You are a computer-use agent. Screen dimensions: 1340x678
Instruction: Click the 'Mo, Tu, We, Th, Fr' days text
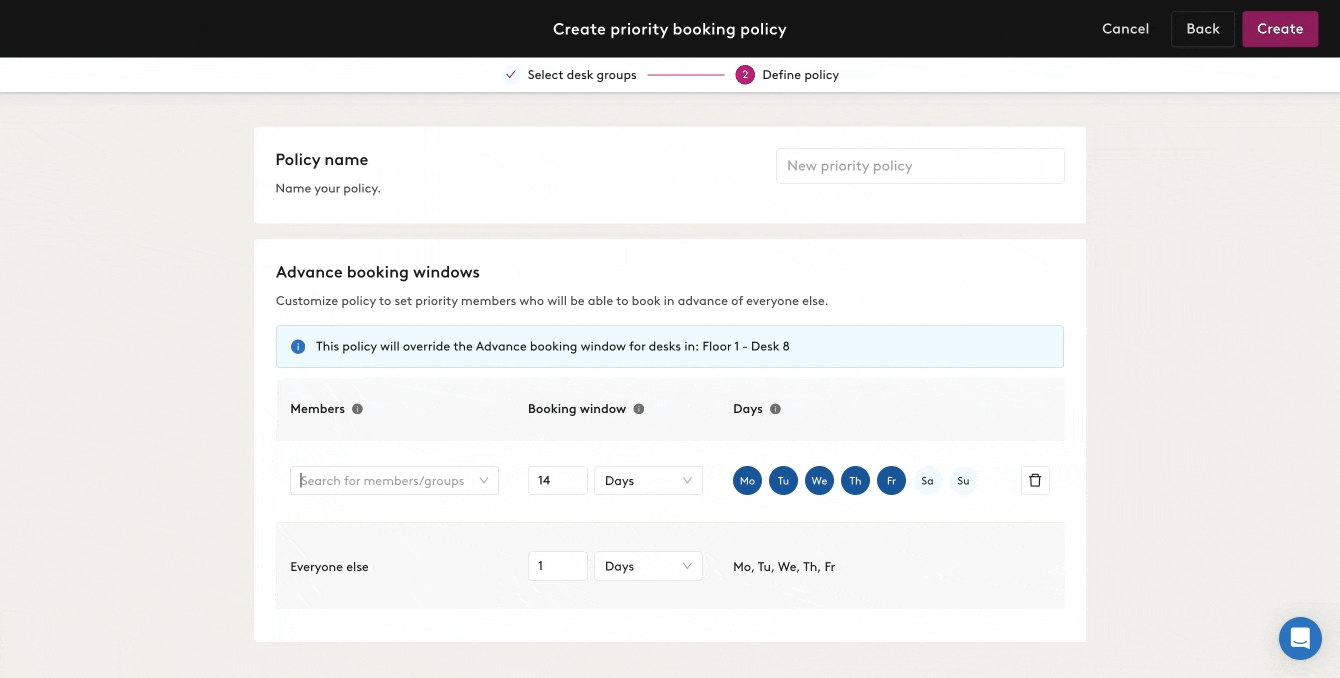click(x=784, y=567)
